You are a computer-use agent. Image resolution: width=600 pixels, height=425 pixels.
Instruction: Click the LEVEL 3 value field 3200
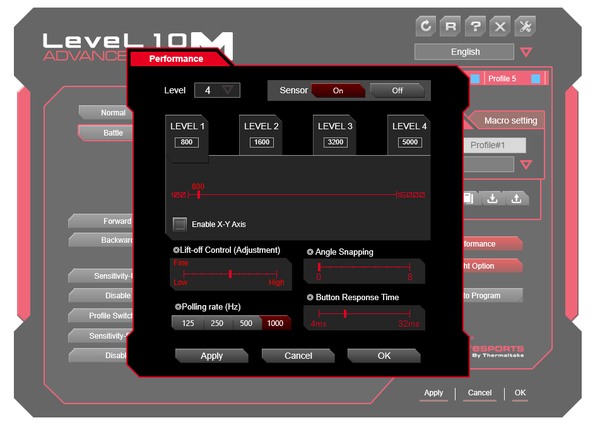[x=335, y=142]
